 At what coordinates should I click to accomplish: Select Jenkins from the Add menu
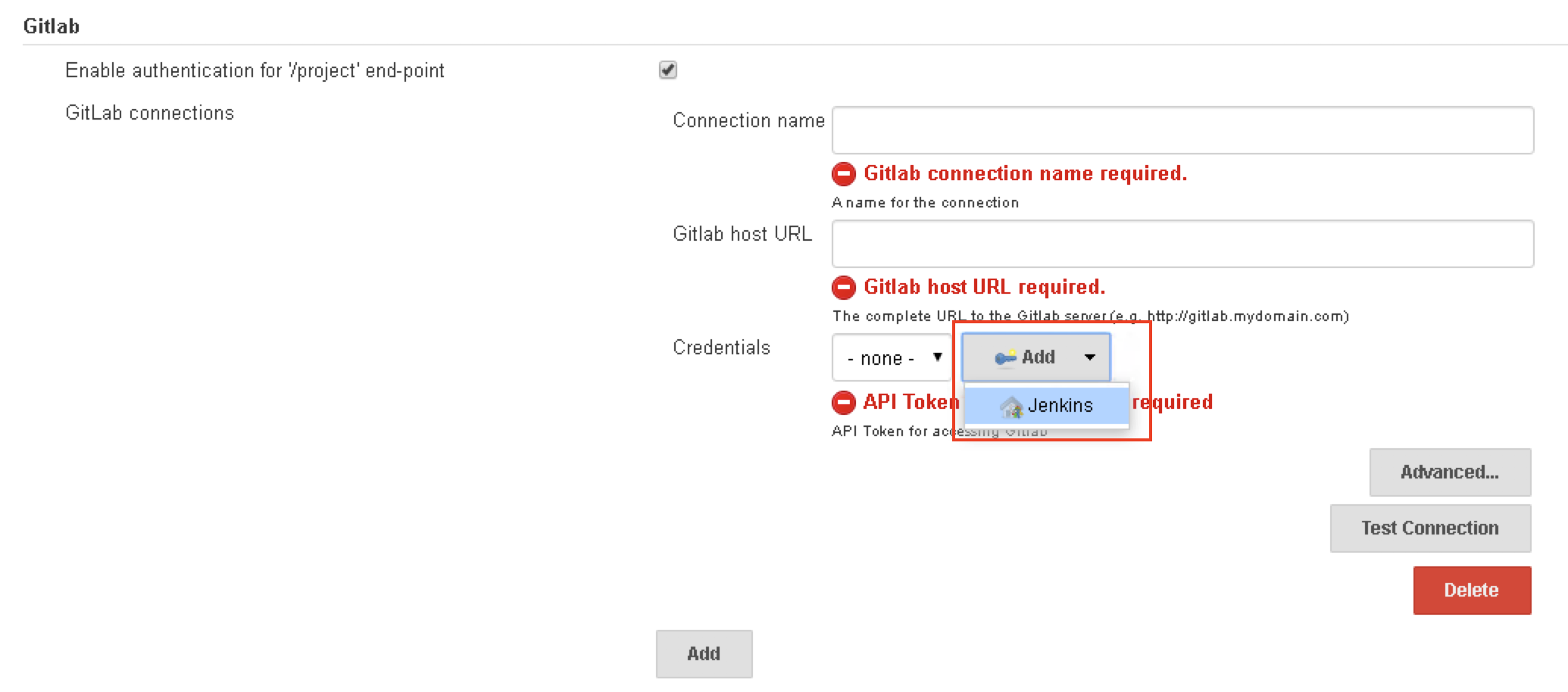pyautogui.click(x=1059, y=406)
